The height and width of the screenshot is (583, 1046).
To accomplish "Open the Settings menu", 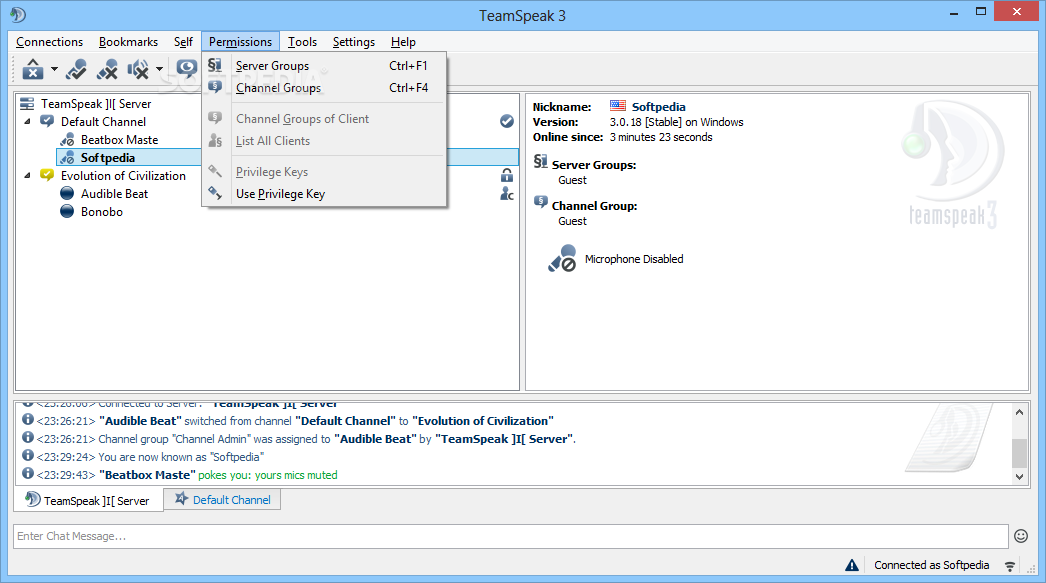I will pyautogui.click(x=354, y=41).
